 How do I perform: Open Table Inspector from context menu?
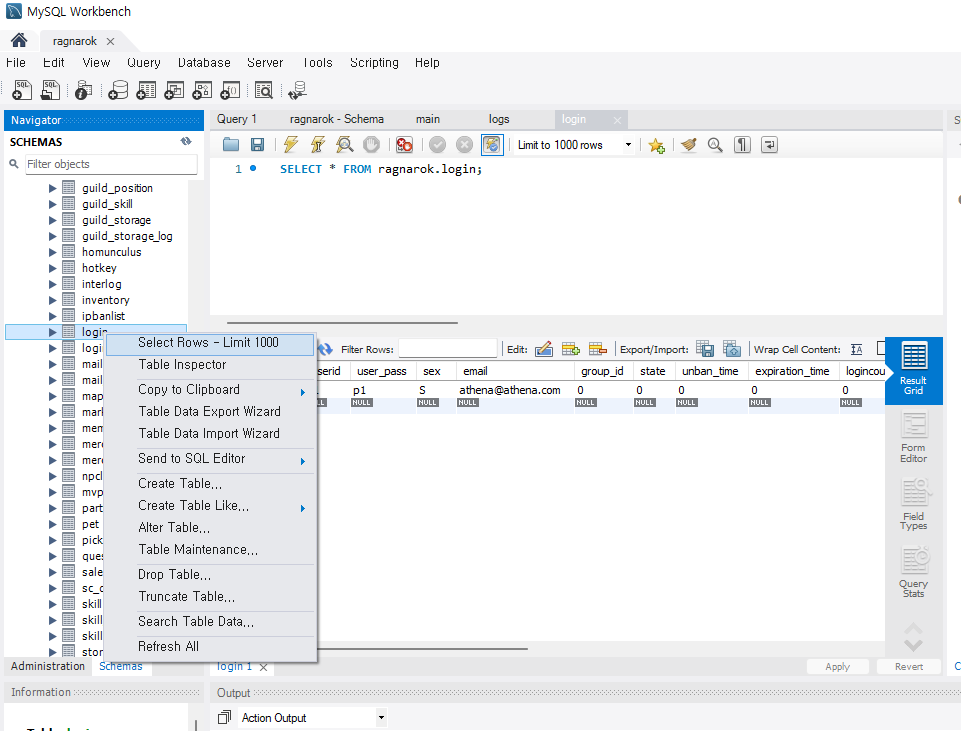click(210, 365)
